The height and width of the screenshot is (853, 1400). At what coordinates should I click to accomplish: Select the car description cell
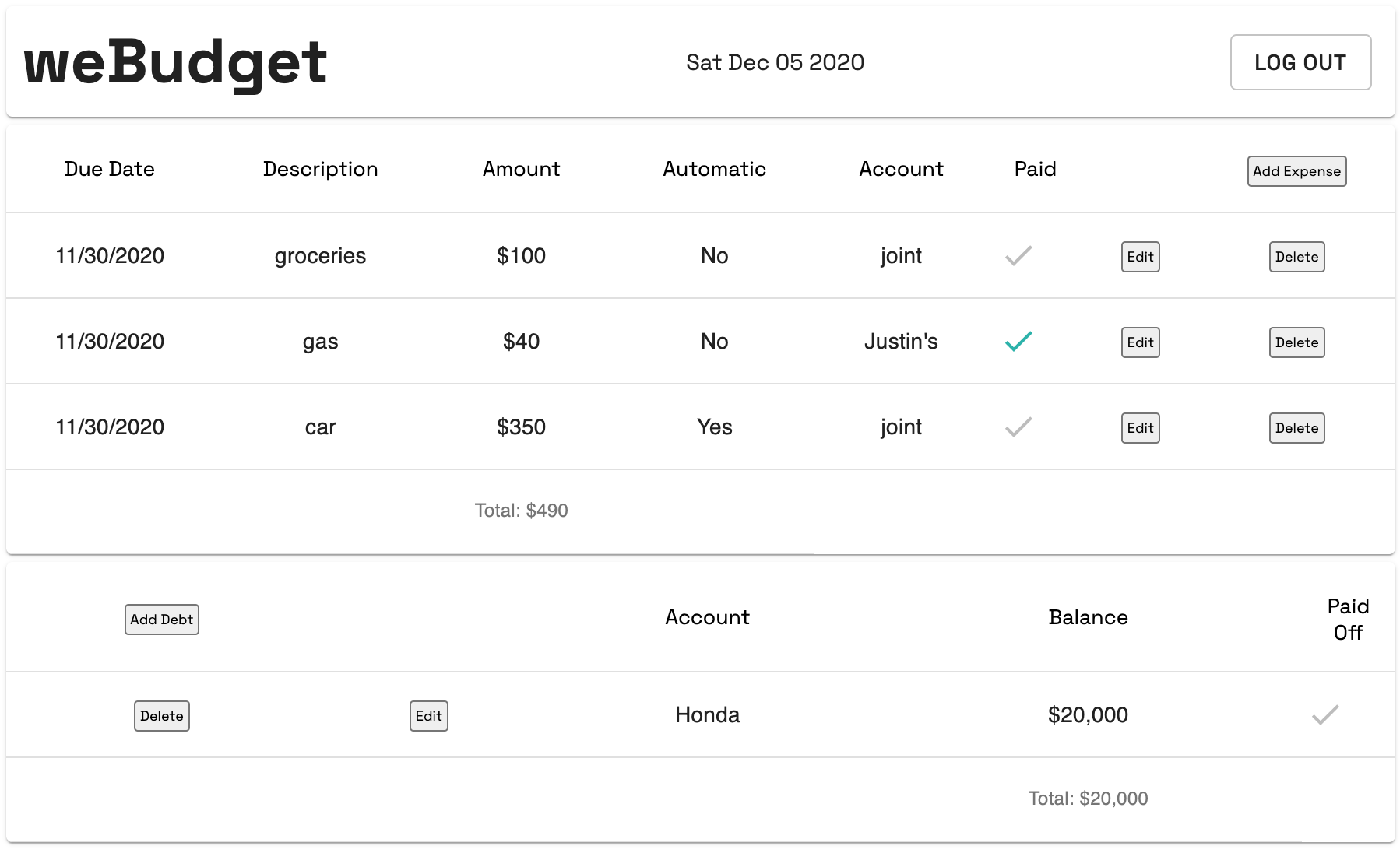coord(320,427)
